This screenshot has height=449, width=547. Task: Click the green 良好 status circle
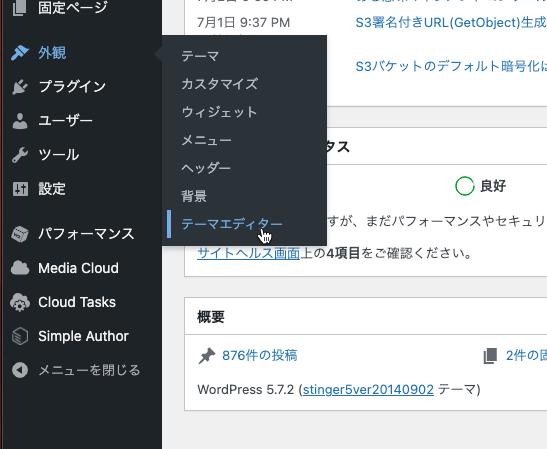click(x=465, y=186)
